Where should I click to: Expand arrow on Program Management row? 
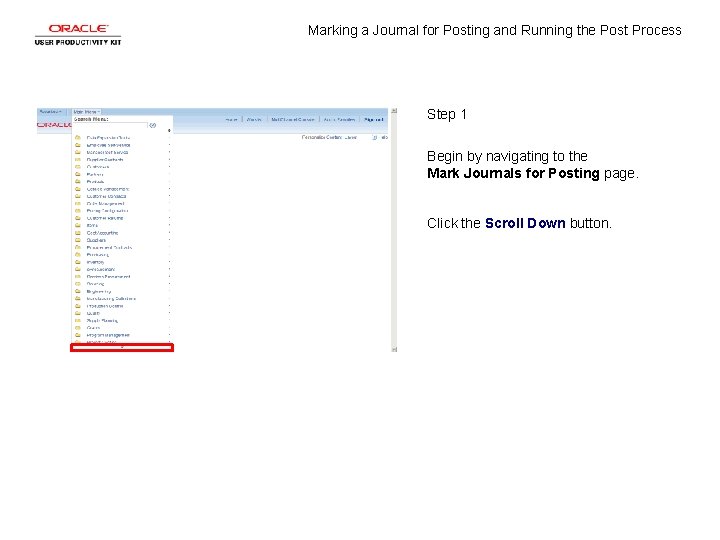pos(169,335)
